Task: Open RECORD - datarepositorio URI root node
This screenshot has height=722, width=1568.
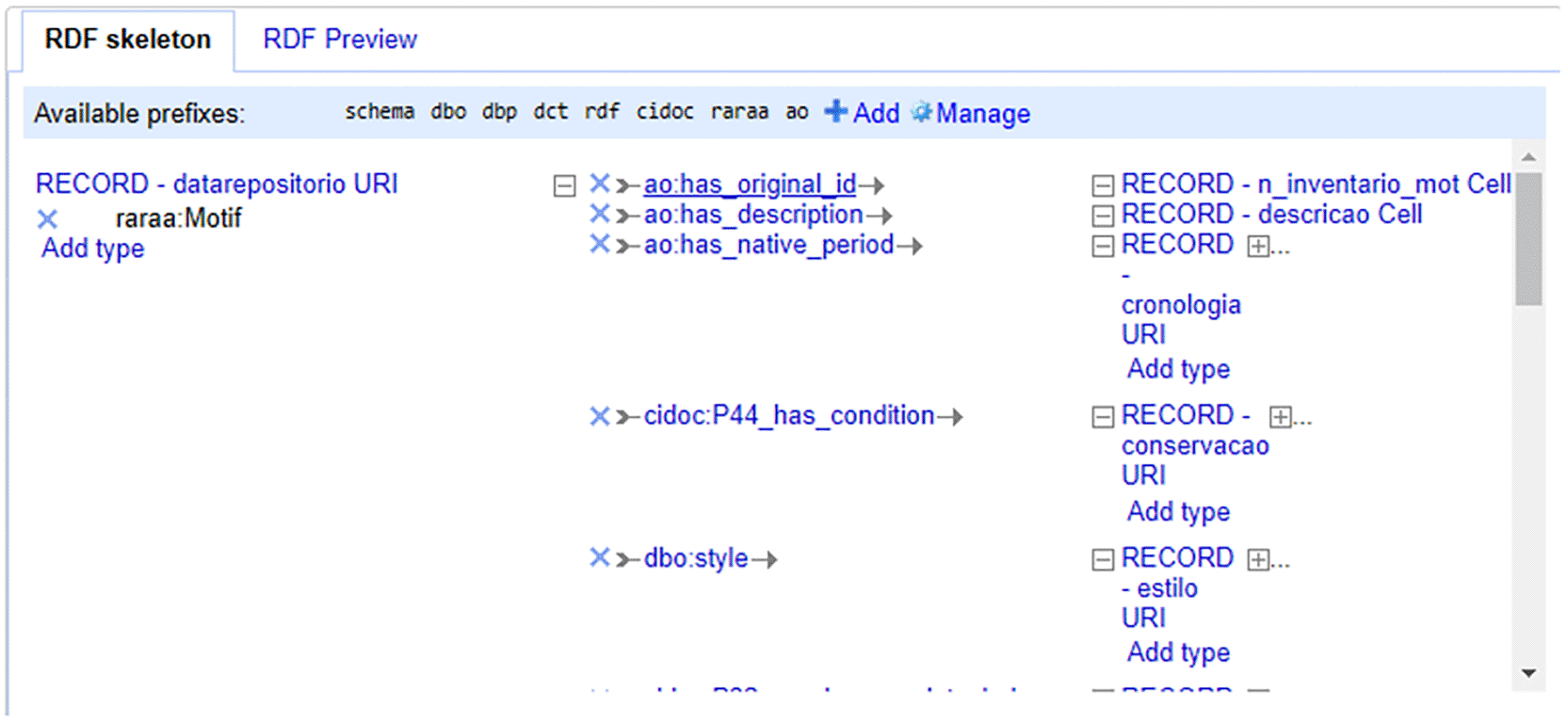Action: pyautogui.click(x=217, y=184)
